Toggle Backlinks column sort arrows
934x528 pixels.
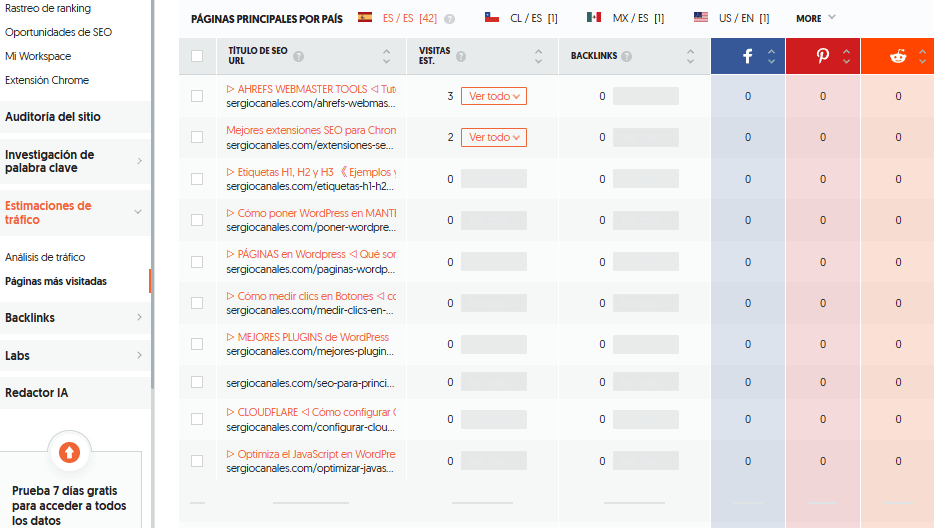(690, 56)
